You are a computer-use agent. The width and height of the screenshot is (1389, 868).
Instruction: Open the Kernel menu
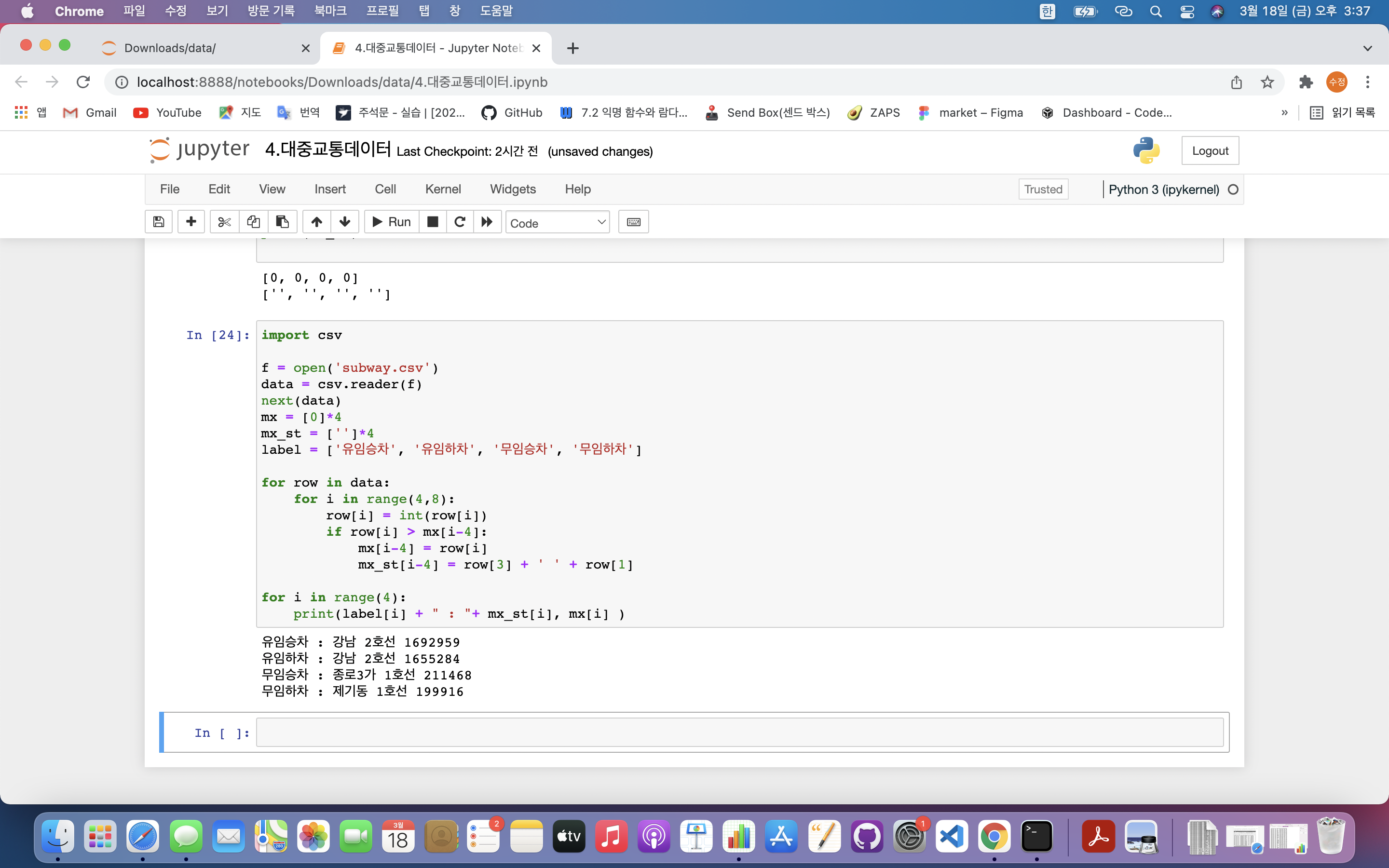[x=443, y=189]
